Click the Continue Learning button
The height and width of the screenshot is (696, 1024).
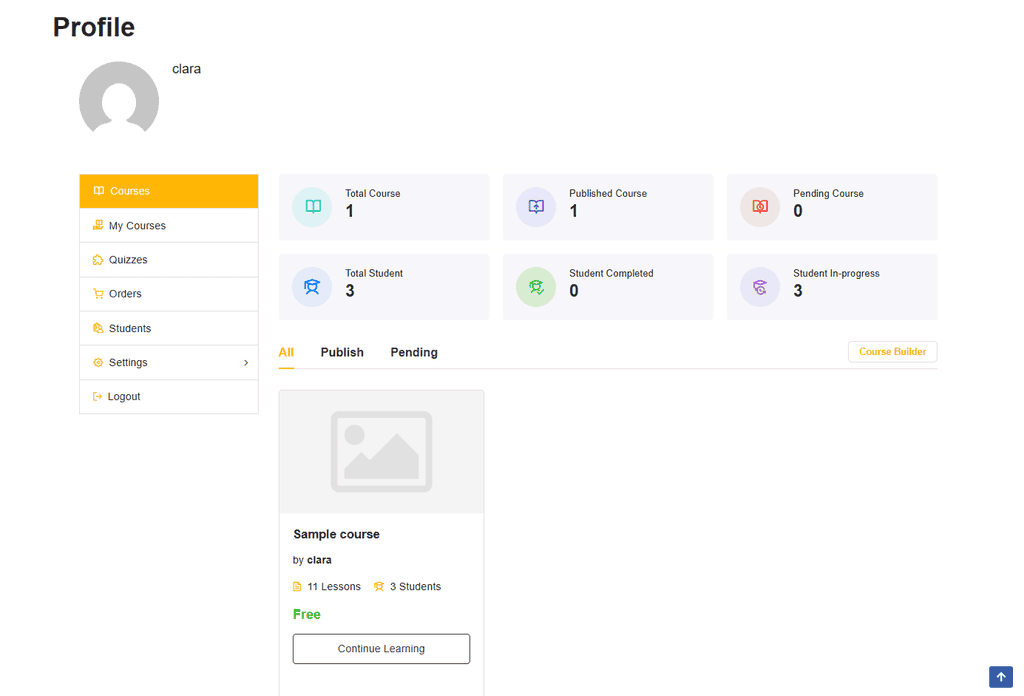tap(381, 649)
